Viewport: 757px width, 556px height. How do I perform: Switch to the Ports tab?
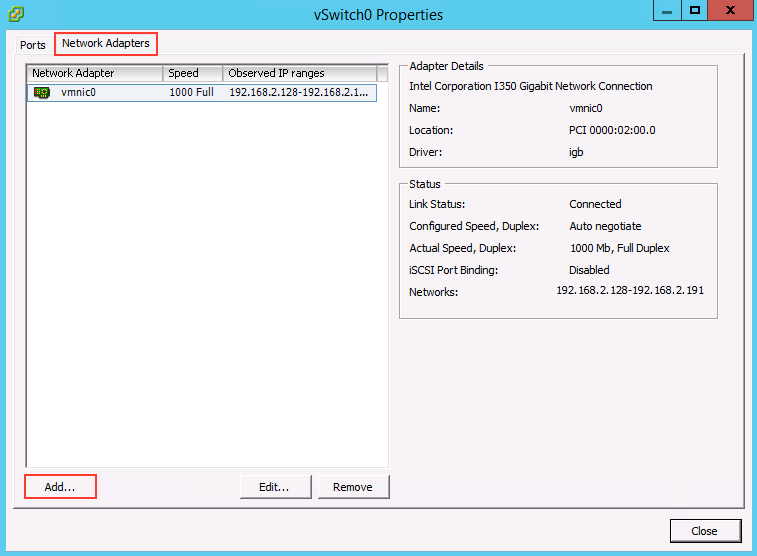(33, 45)
